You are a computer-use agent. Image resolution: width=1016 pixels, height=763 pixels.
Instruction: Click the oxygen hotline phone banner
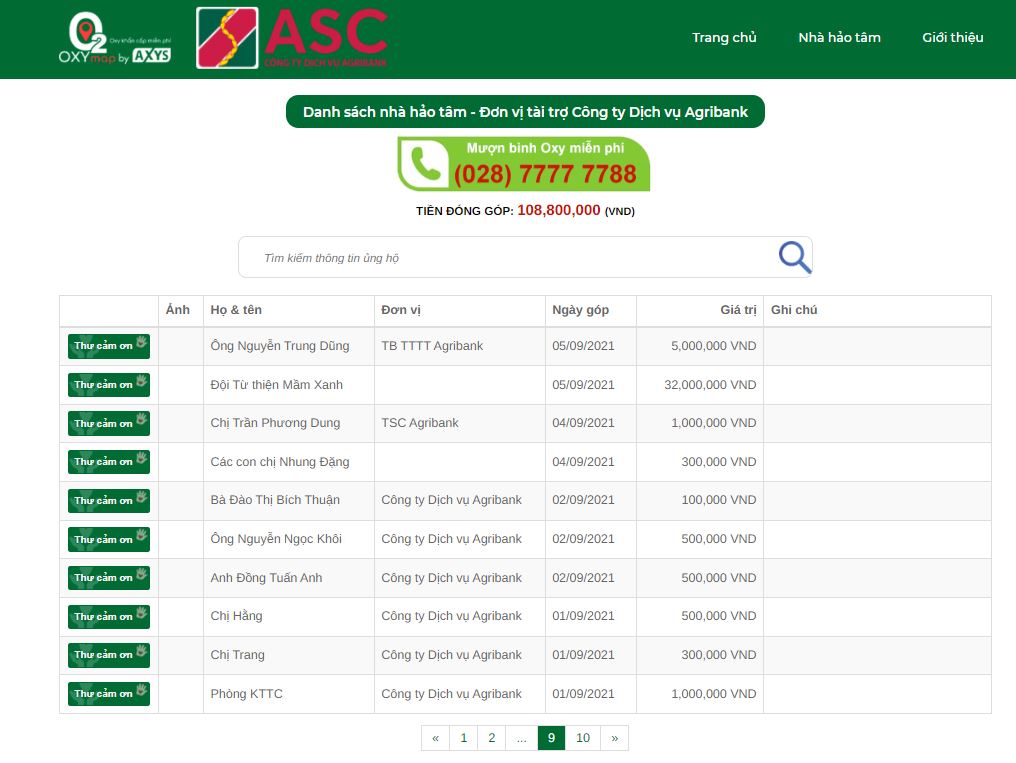point(524,164)
